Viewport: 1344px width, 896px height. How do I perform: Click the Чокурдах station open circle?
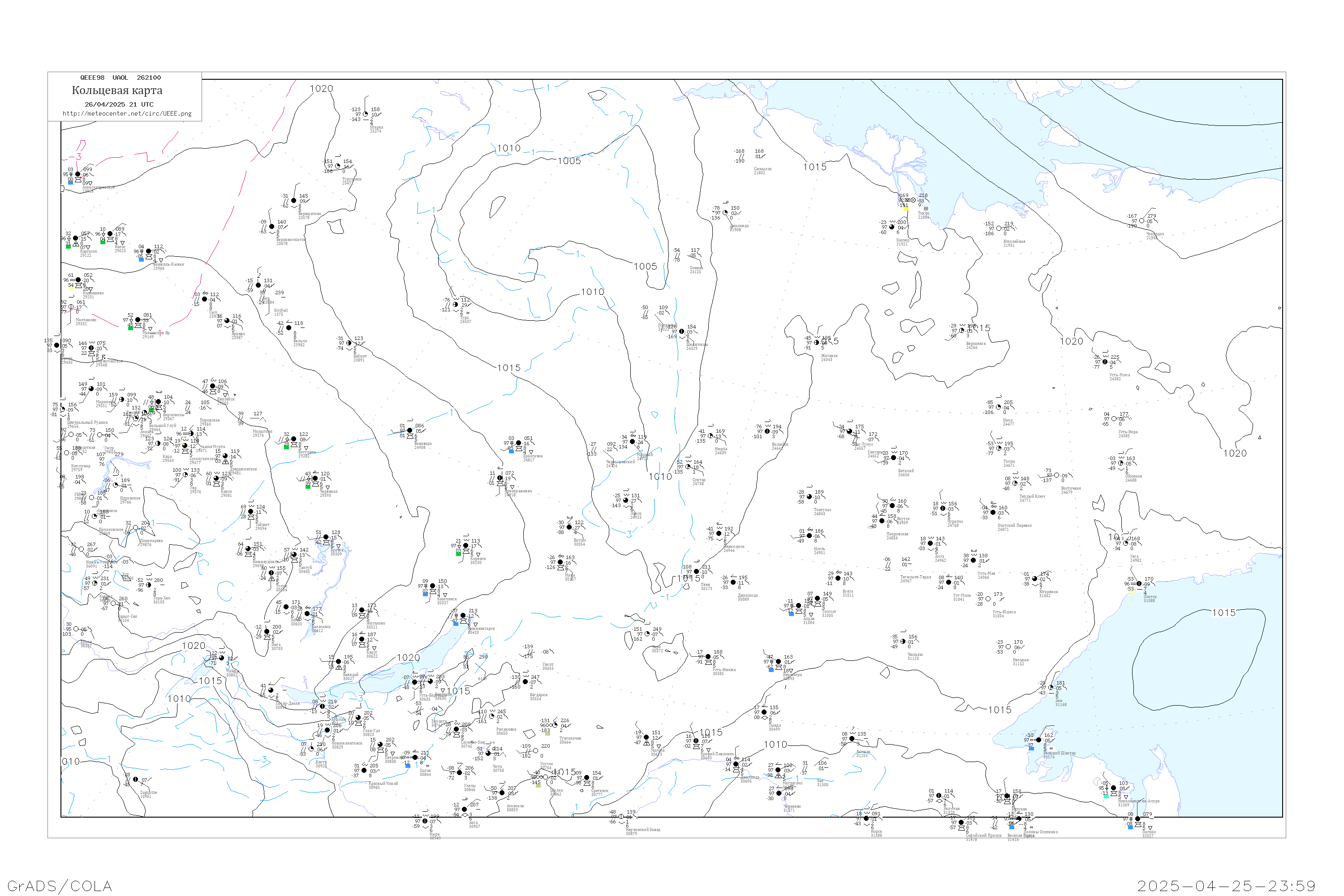coord(1142,221)
